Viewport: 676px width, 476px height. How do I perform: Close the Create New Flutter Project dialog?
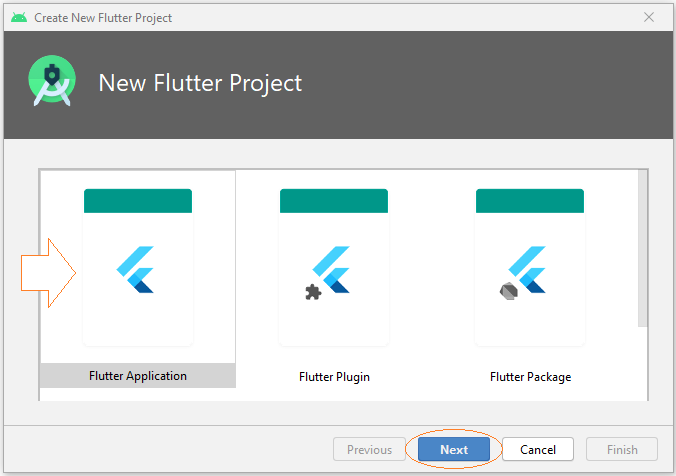click(648, 17)
